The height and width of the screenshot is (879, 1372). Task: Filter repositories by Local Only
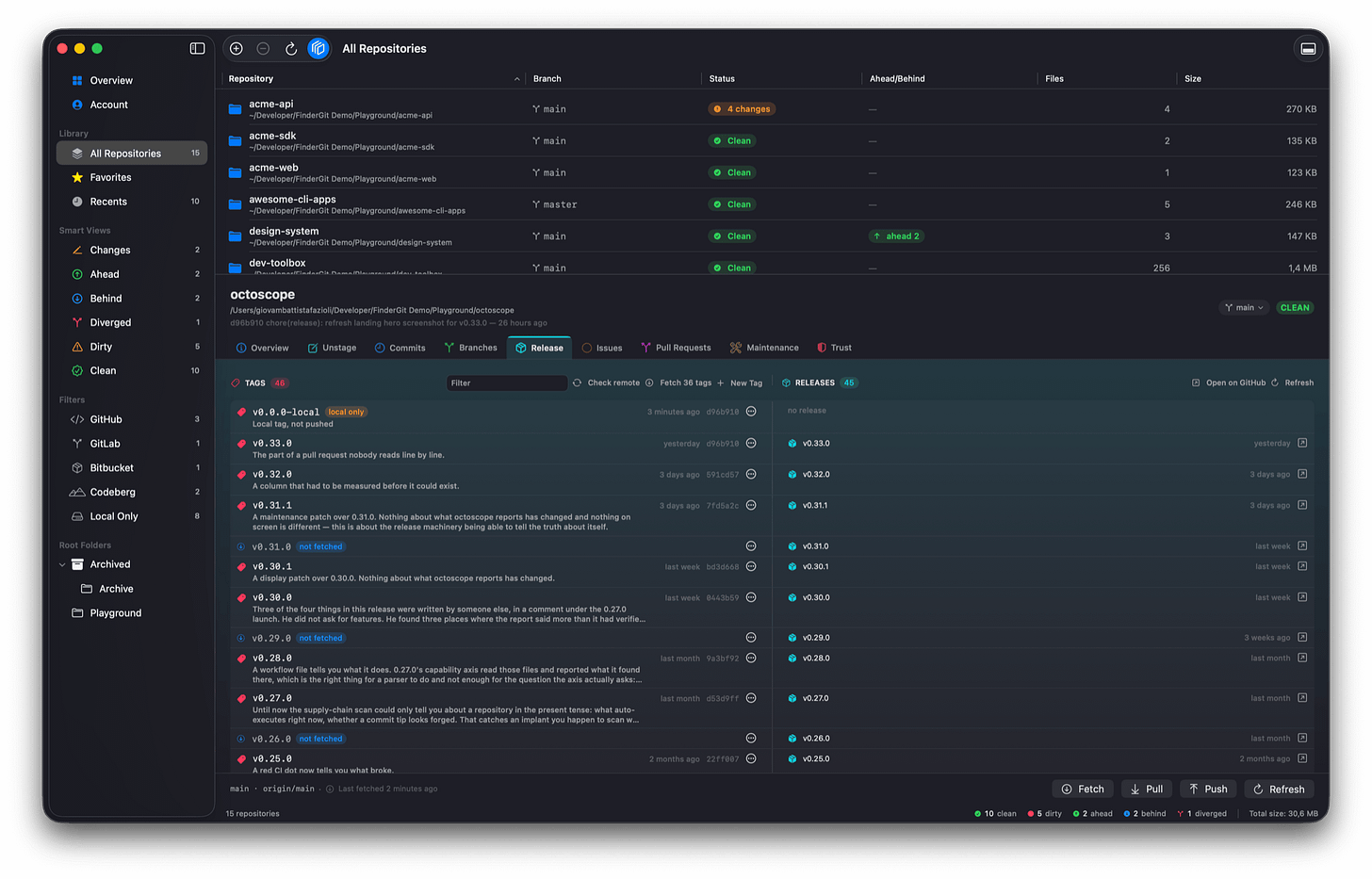pyautogui.click(x=132, y=516)
